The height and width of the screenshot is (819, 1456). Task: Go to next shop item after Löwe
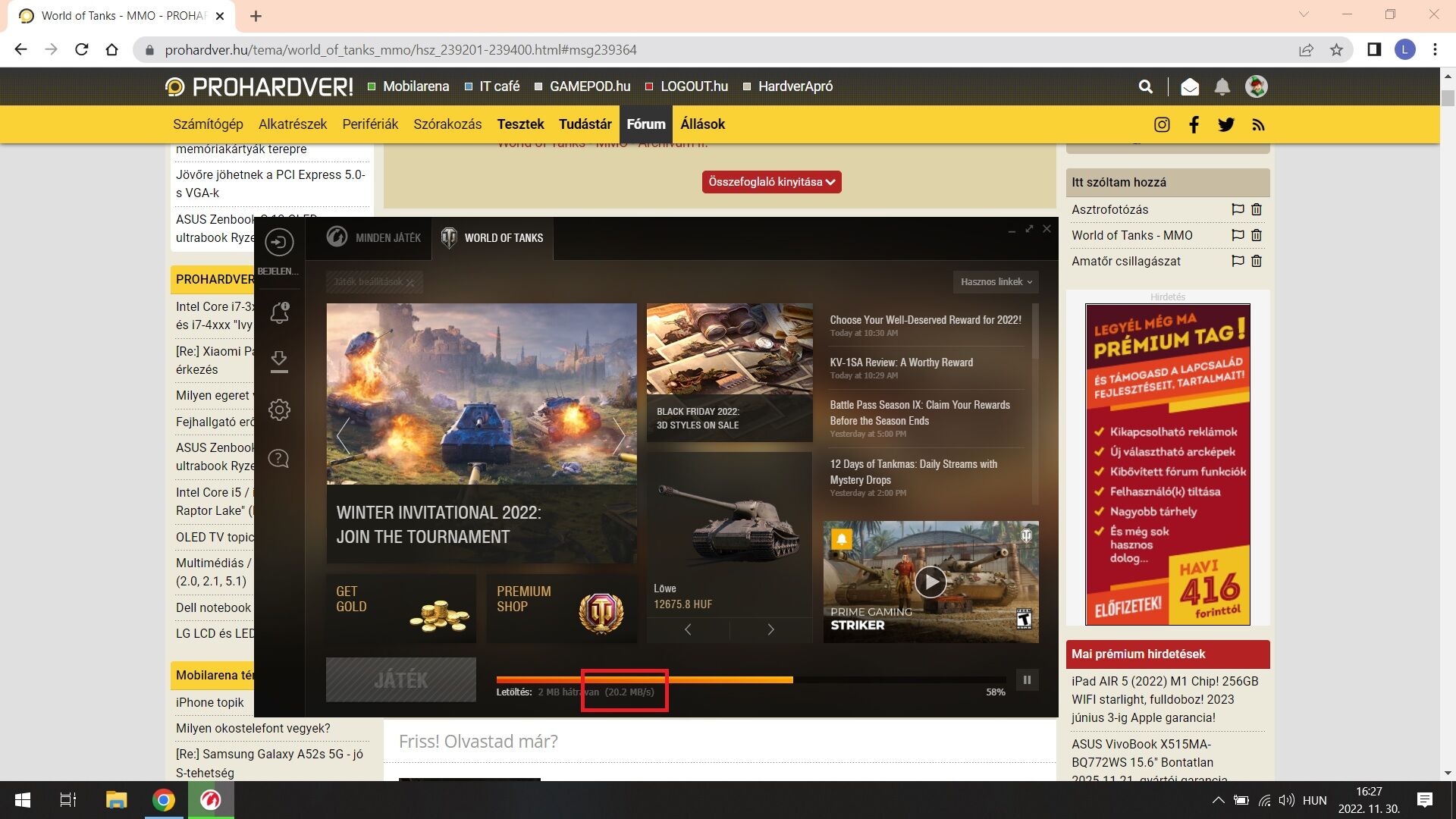pyautogui.click(x=770, y=629)
